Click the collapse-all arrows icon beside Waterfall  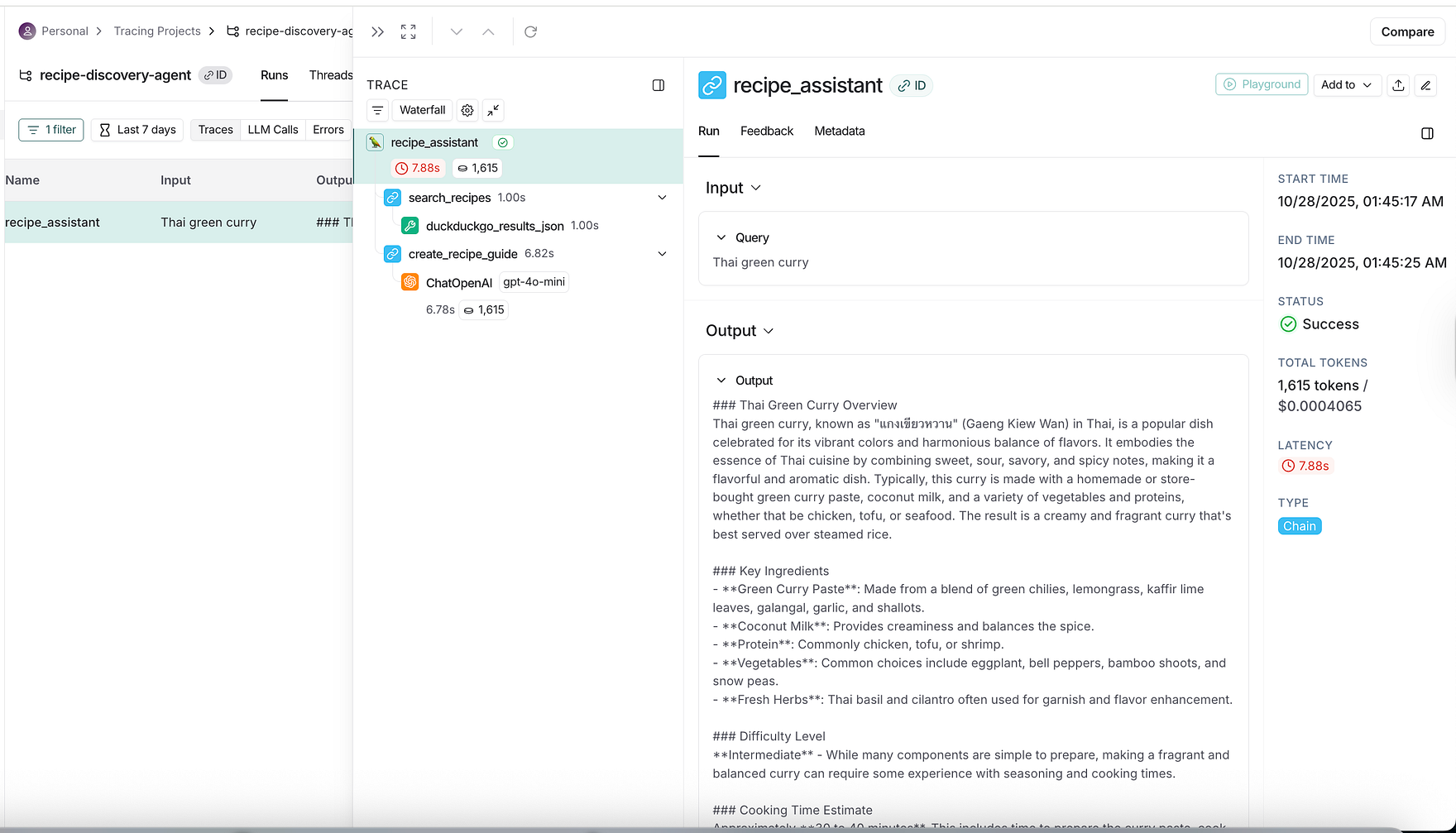(x=493, y=110)
